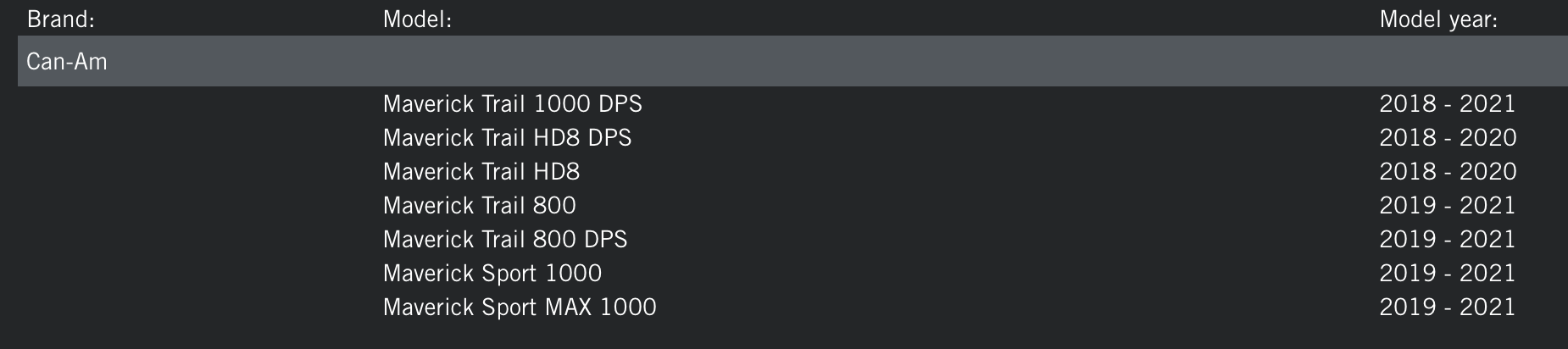Select the Can-Am brand row
The width and height of the screenshot is (1568, 349).
pyautogui.click(x=792, y=61)
